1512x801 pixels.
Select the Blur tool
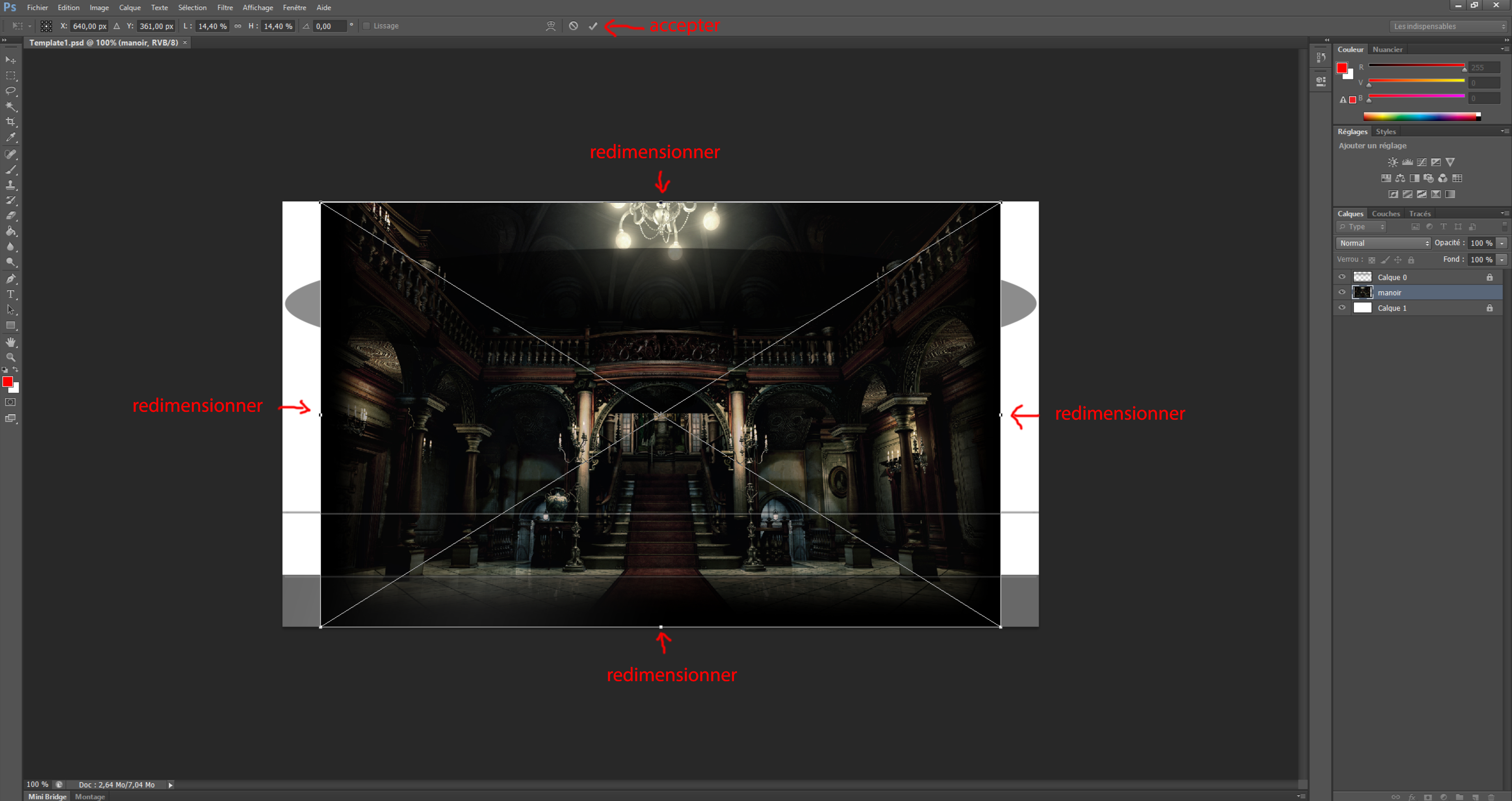tap(11, 247)
